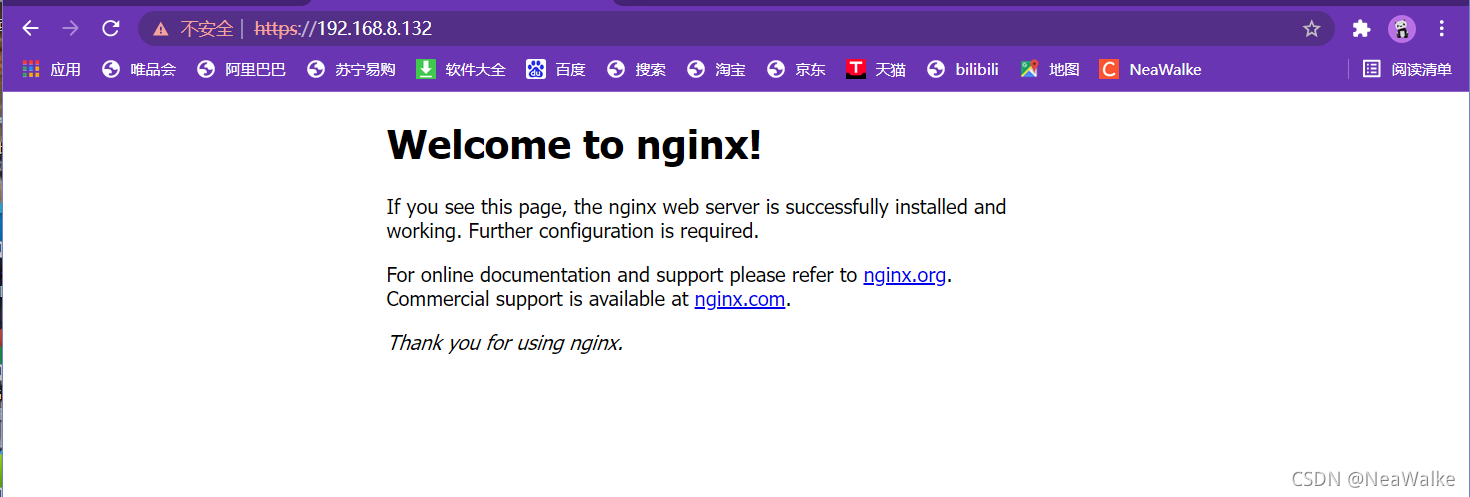Click the 不安全 security label
Screen dimensions: 1470x497
click(207, 29)
